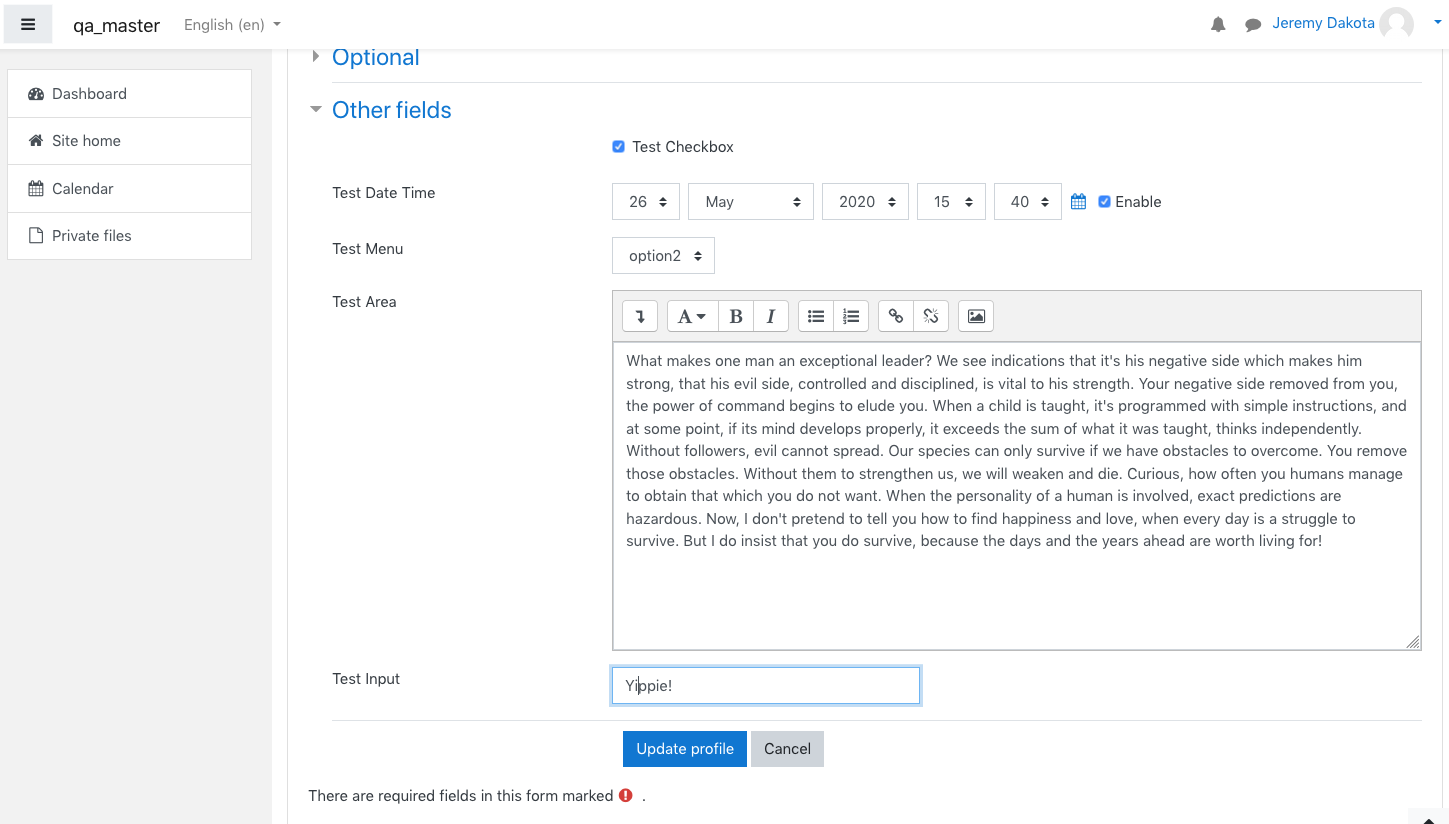Click the Test Input label
Image resolution: width=1449 pixels, height=824 pixels.
pos(366,679)
